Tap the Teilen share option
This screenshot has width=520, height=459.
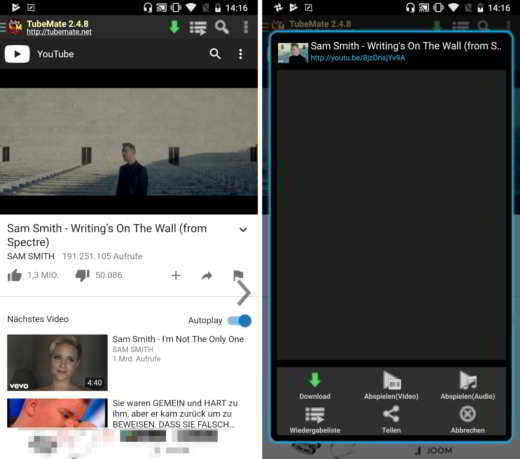(391, 420)
